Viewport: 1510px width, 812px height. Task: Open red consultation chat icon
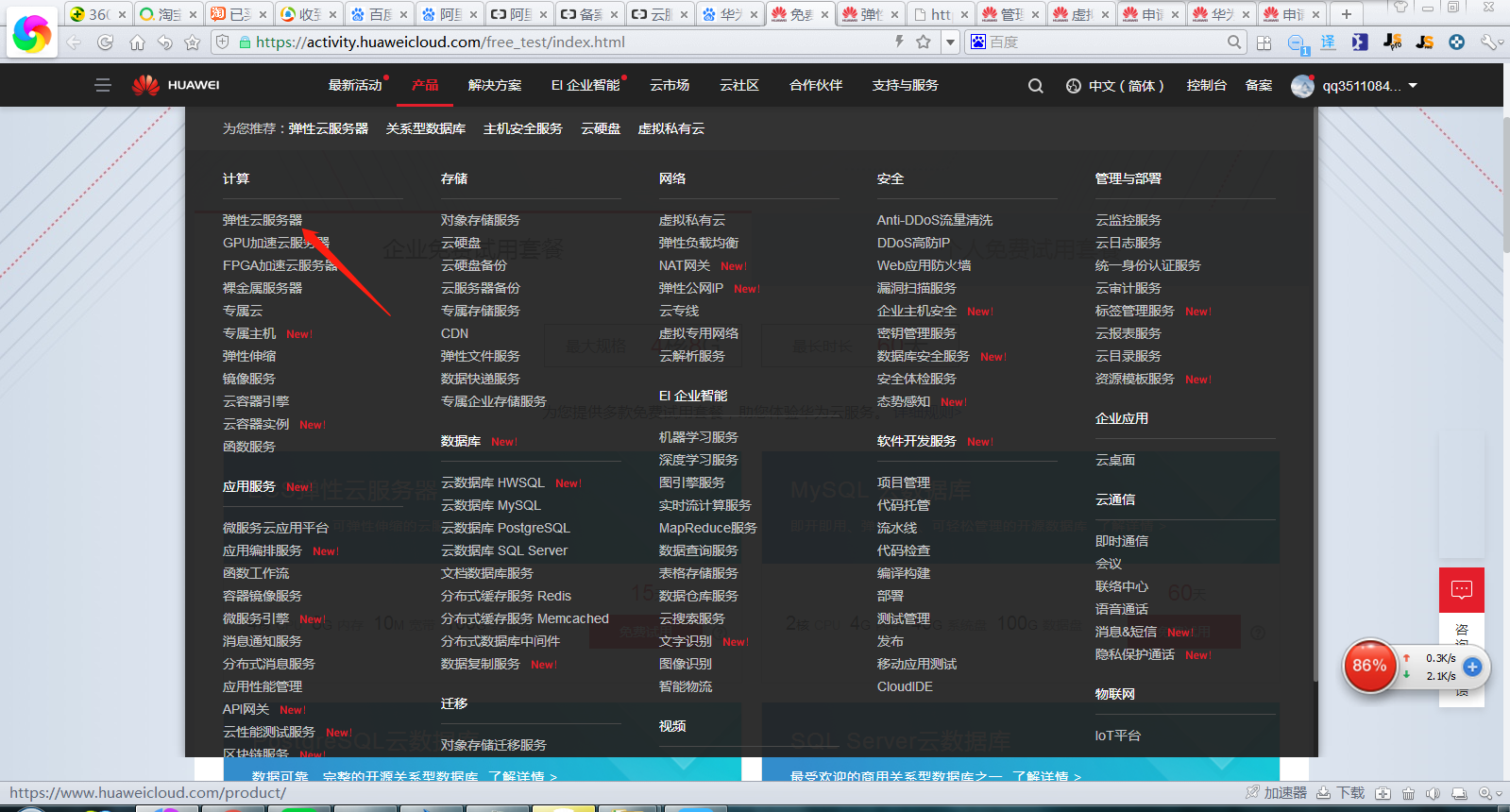pyautogui.click(x=1462, y=590)
